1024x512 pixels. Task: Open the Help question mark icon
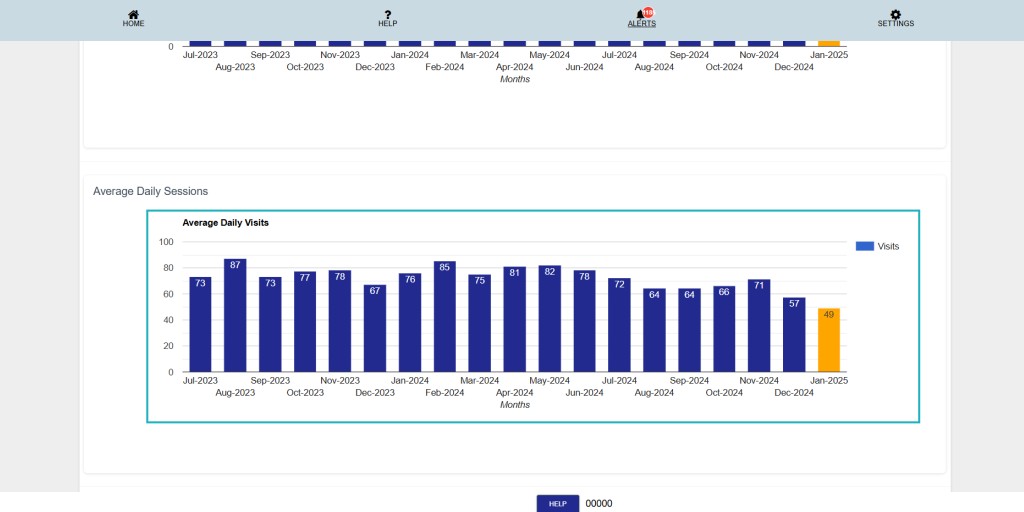click(x=387, y=14)
